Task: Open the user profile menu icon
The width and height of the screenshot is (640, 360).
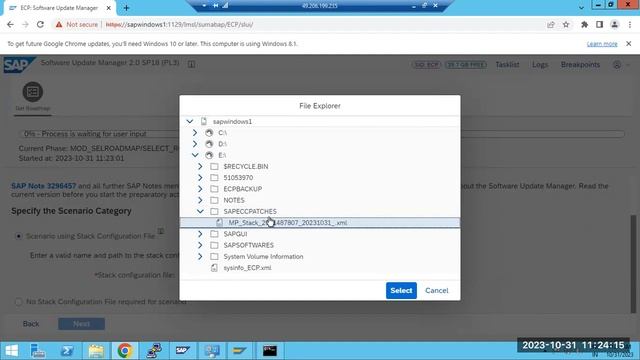Action: [x=617, y=64]
